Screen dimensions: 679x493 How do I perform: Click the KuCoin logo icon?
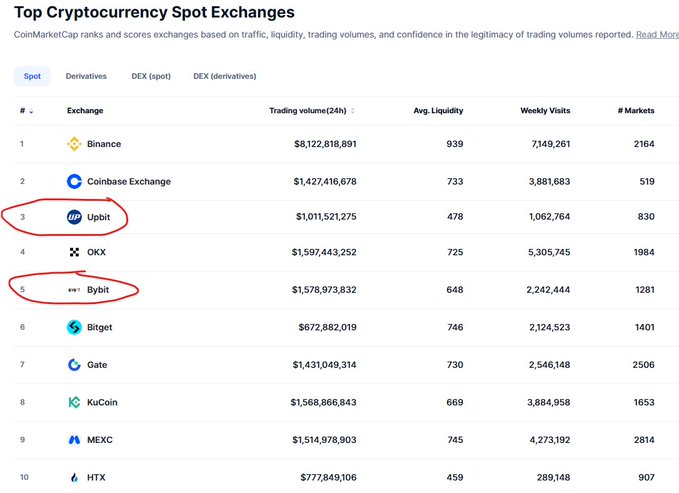[x=74, y=402]
